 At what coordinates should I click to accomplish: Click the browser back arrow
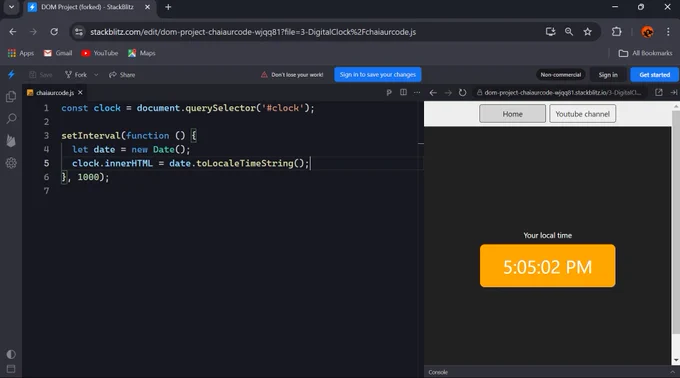click(13, 32)
